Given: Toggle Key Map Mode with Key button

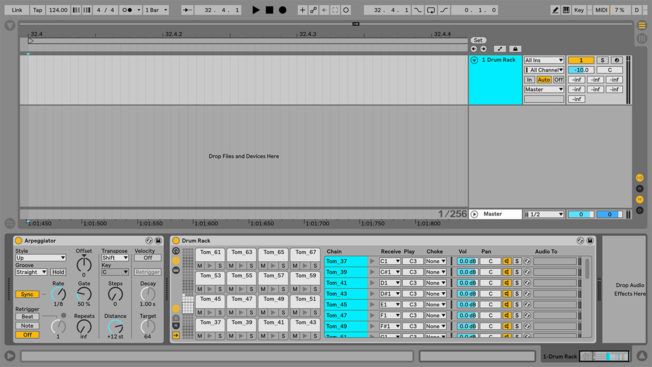Looking at the screenshot, I should (x=579, y=10).
